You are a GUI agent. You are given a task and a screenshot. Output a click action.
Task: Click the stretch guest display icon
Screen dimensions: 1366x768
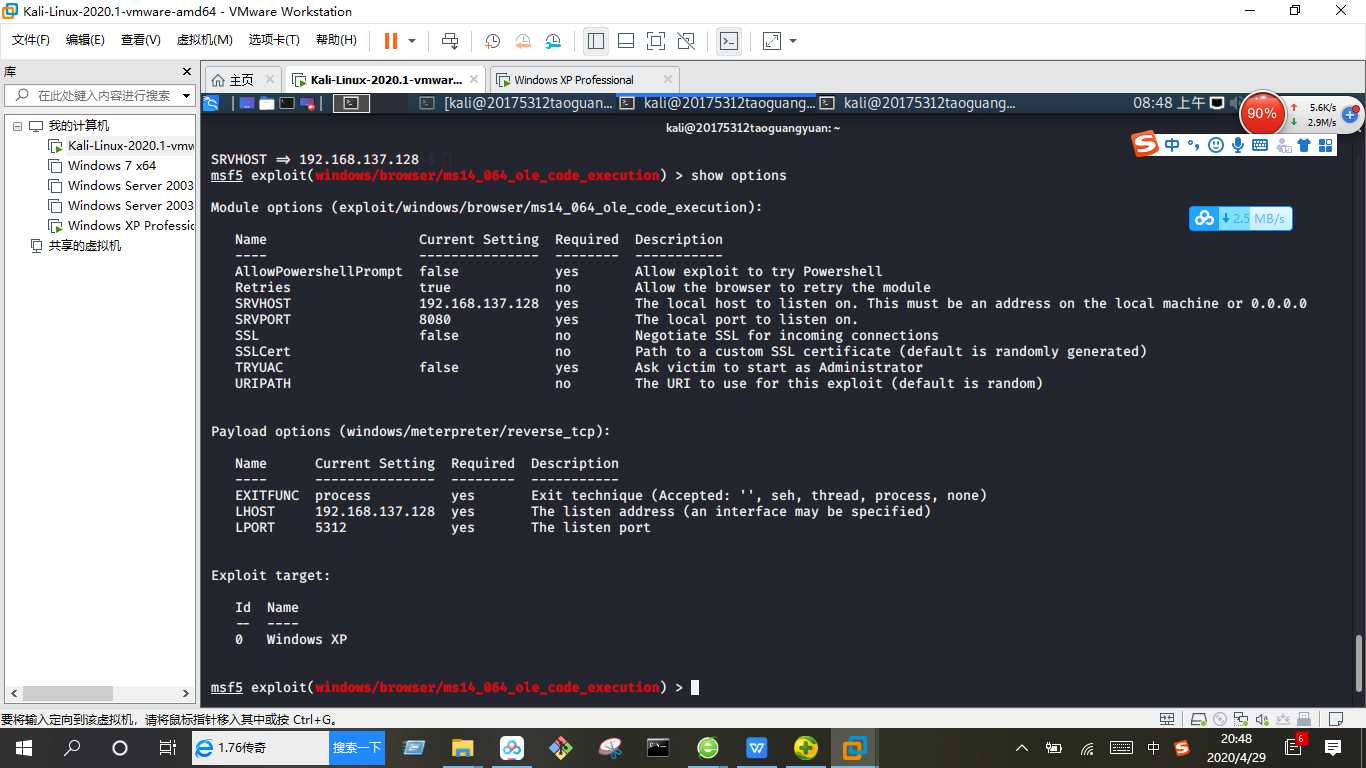coord(772,41)
